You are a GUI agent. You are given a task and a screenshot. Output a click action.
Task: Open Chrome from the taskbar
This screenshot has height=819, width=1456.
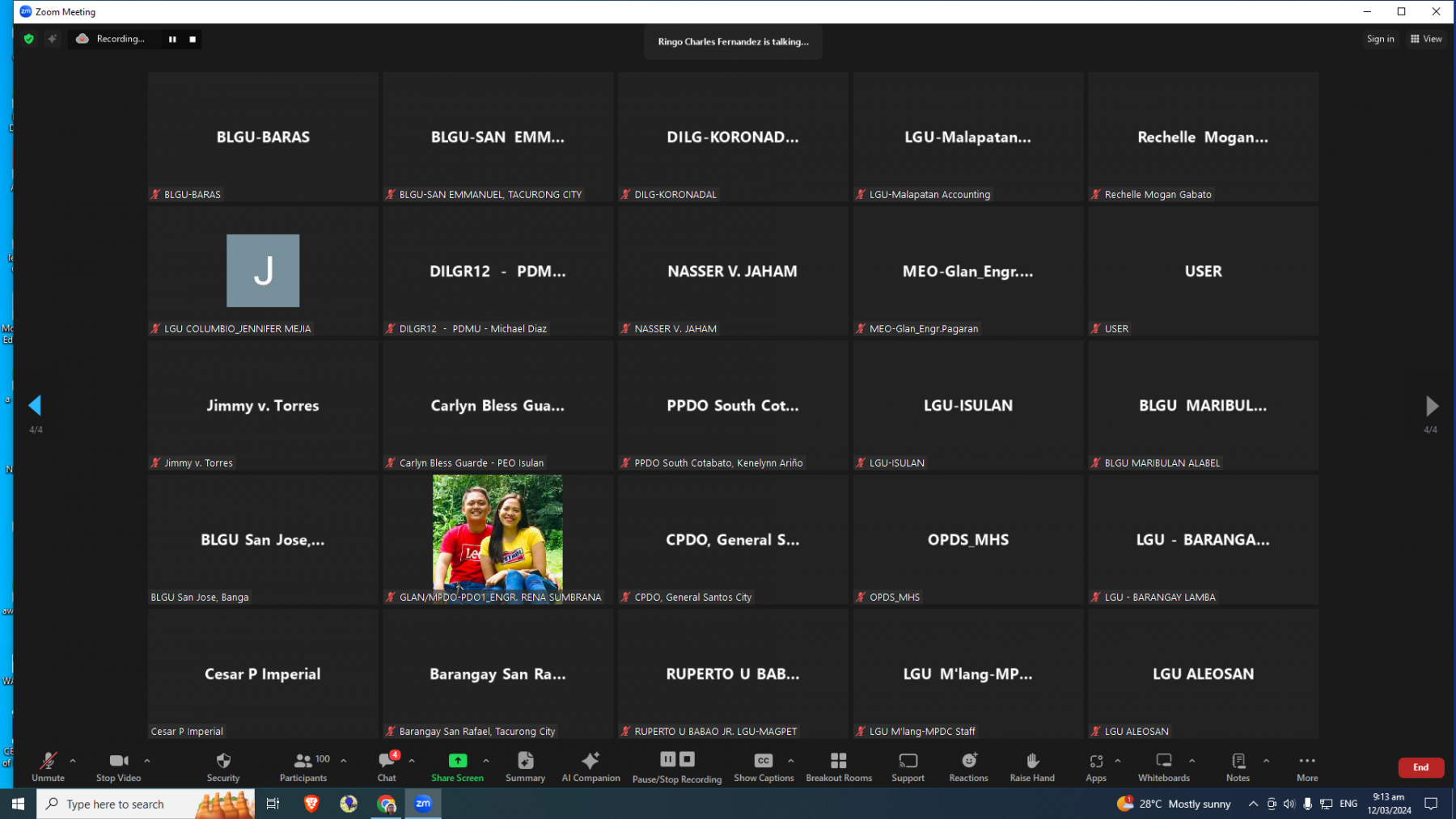387,804
